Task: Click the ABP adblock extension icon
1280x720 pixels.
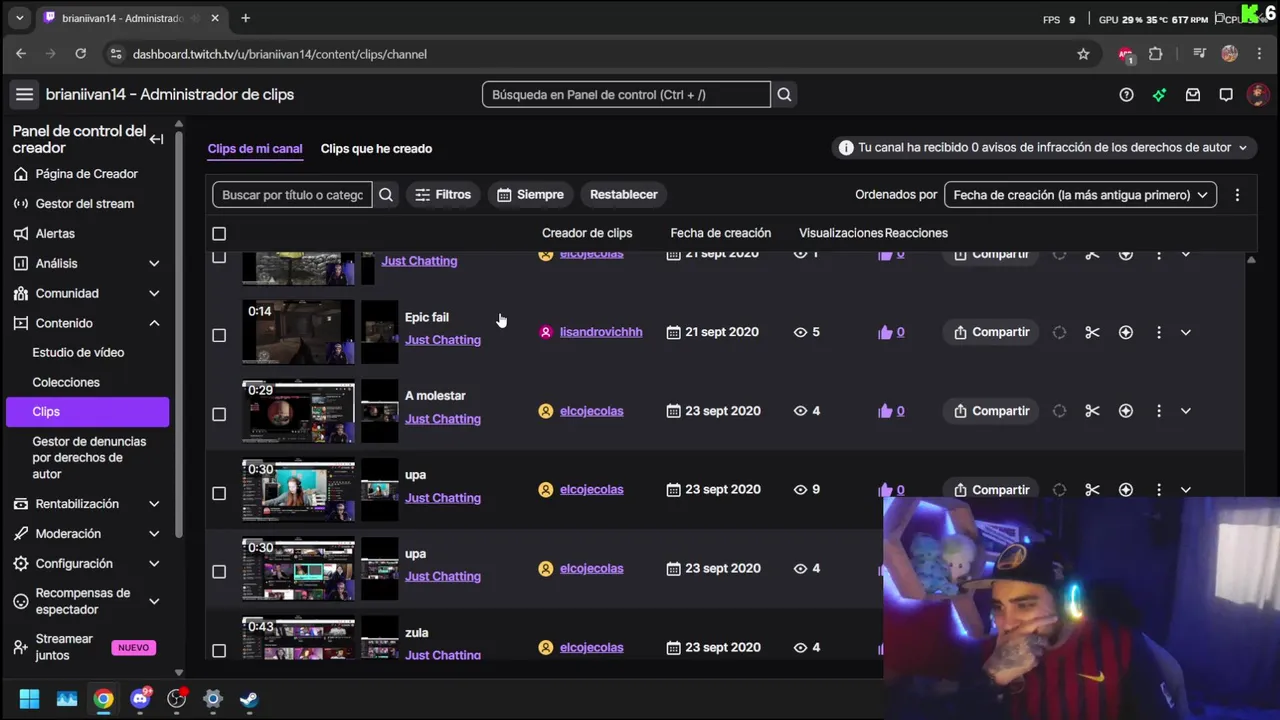Action: pos(1126,55)
